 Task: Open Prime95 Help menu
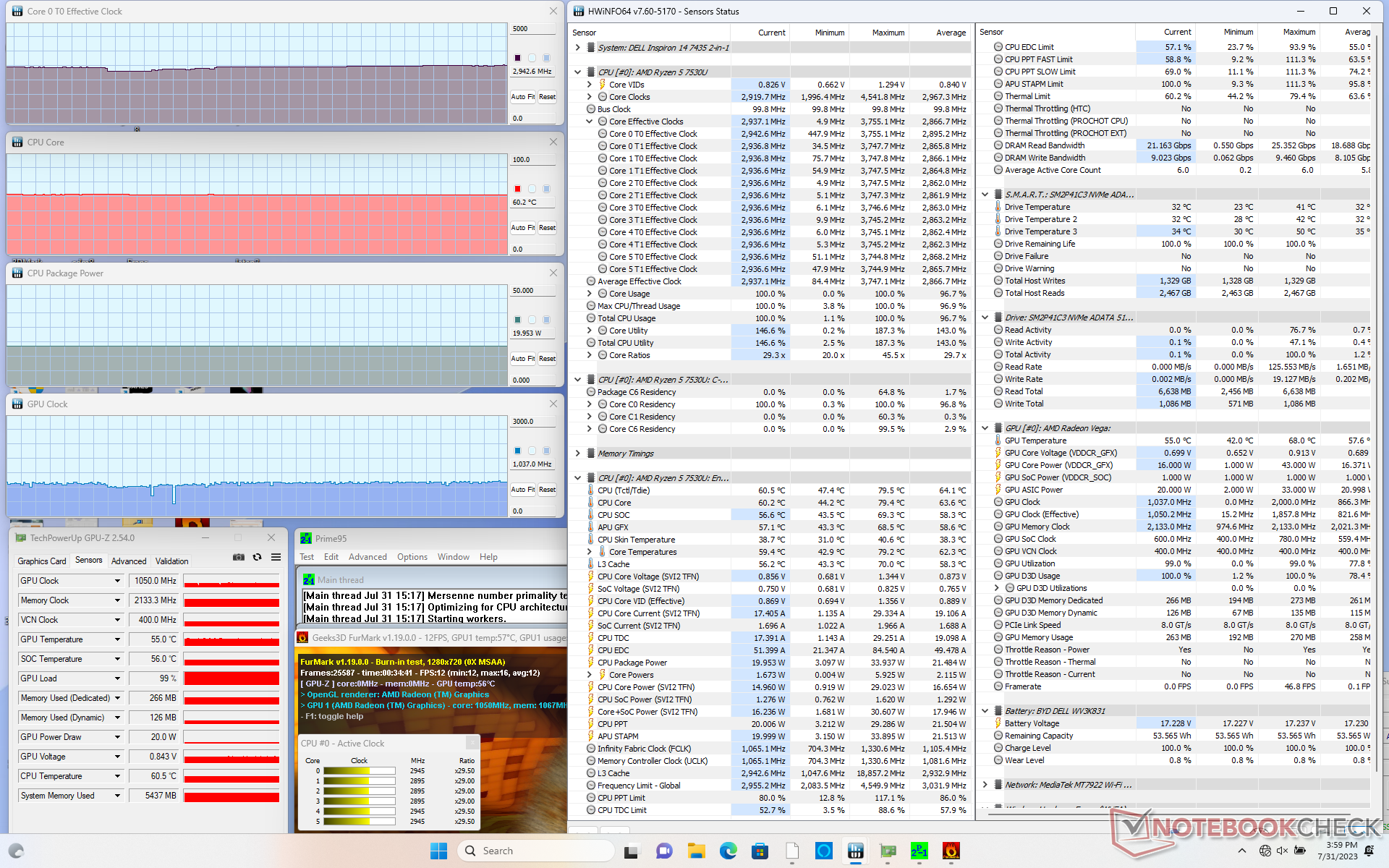click(x=488, y=557)
